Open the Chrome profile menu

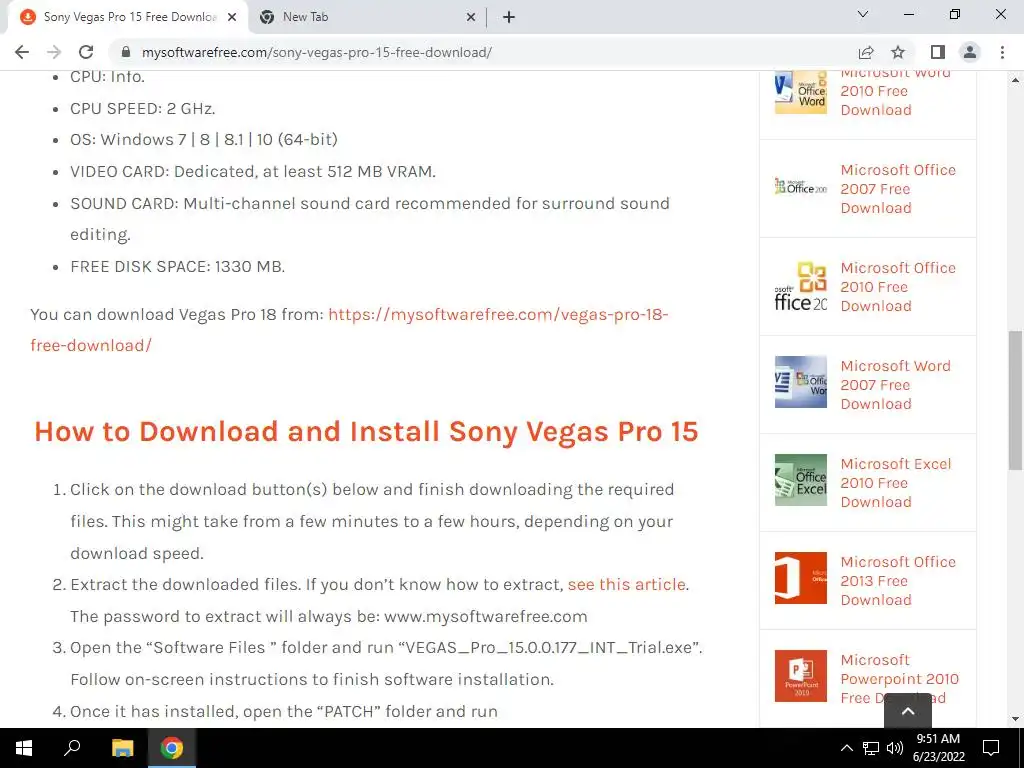tap(970, 52)
